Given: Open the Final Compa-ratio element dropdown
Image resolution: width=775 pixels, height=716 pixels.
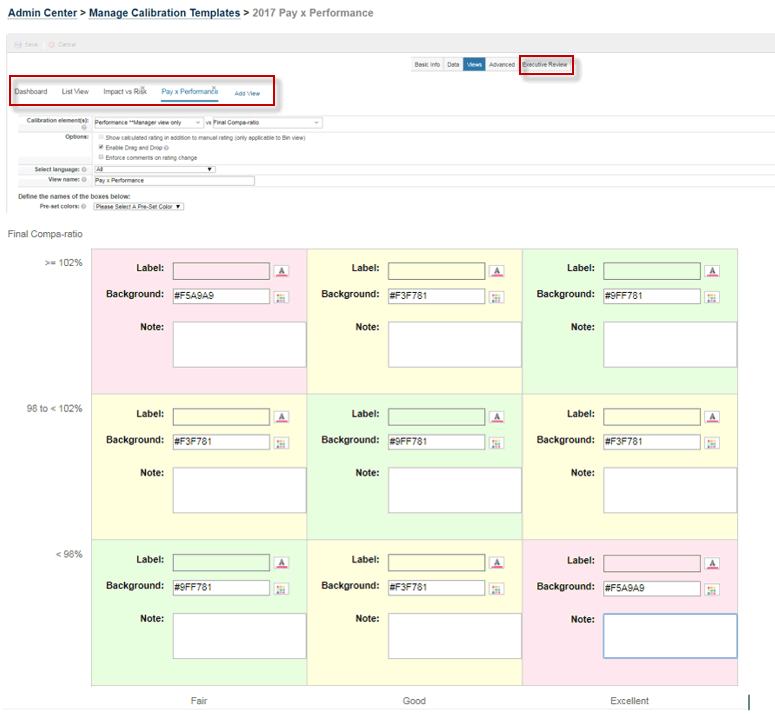Looking at the screenshot, I should click(x=267, y=122).
